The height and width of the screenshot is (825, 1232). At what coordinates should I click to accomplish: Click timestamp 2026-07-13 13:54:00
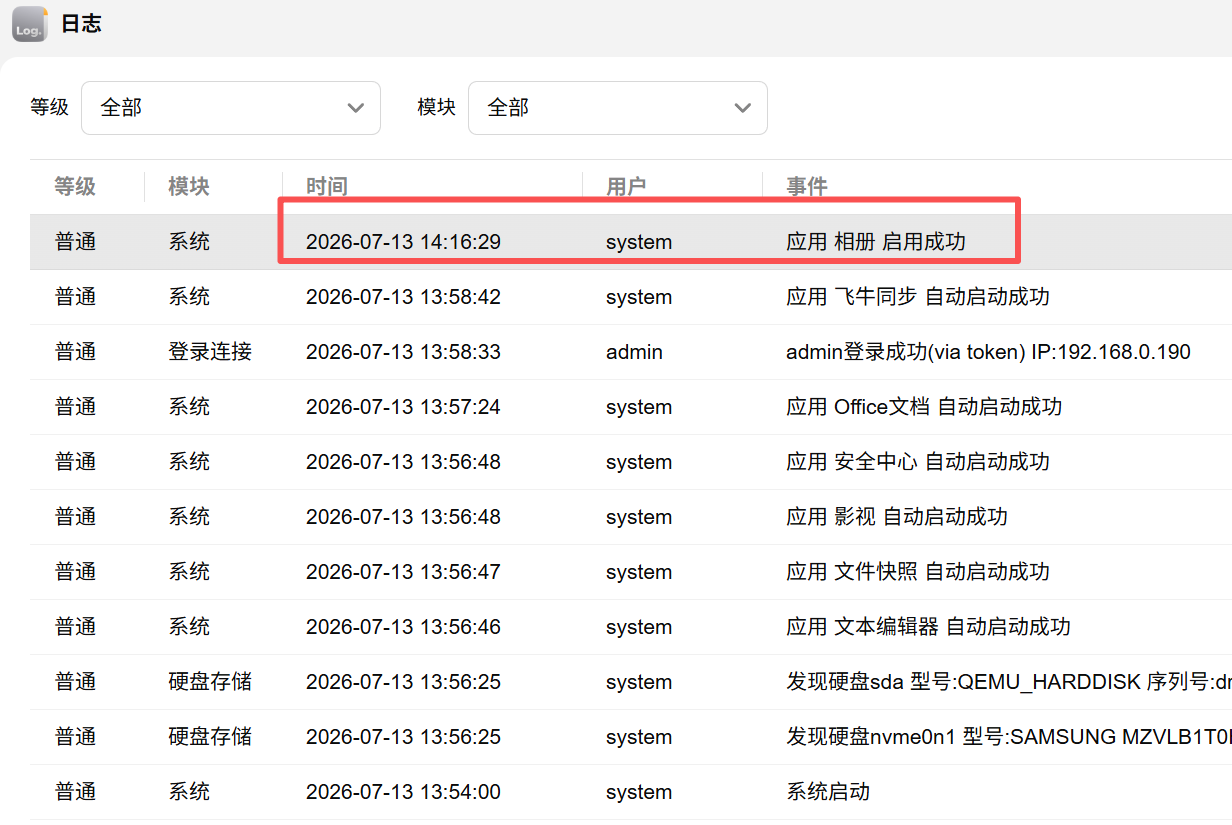click(x=403, y=792)
